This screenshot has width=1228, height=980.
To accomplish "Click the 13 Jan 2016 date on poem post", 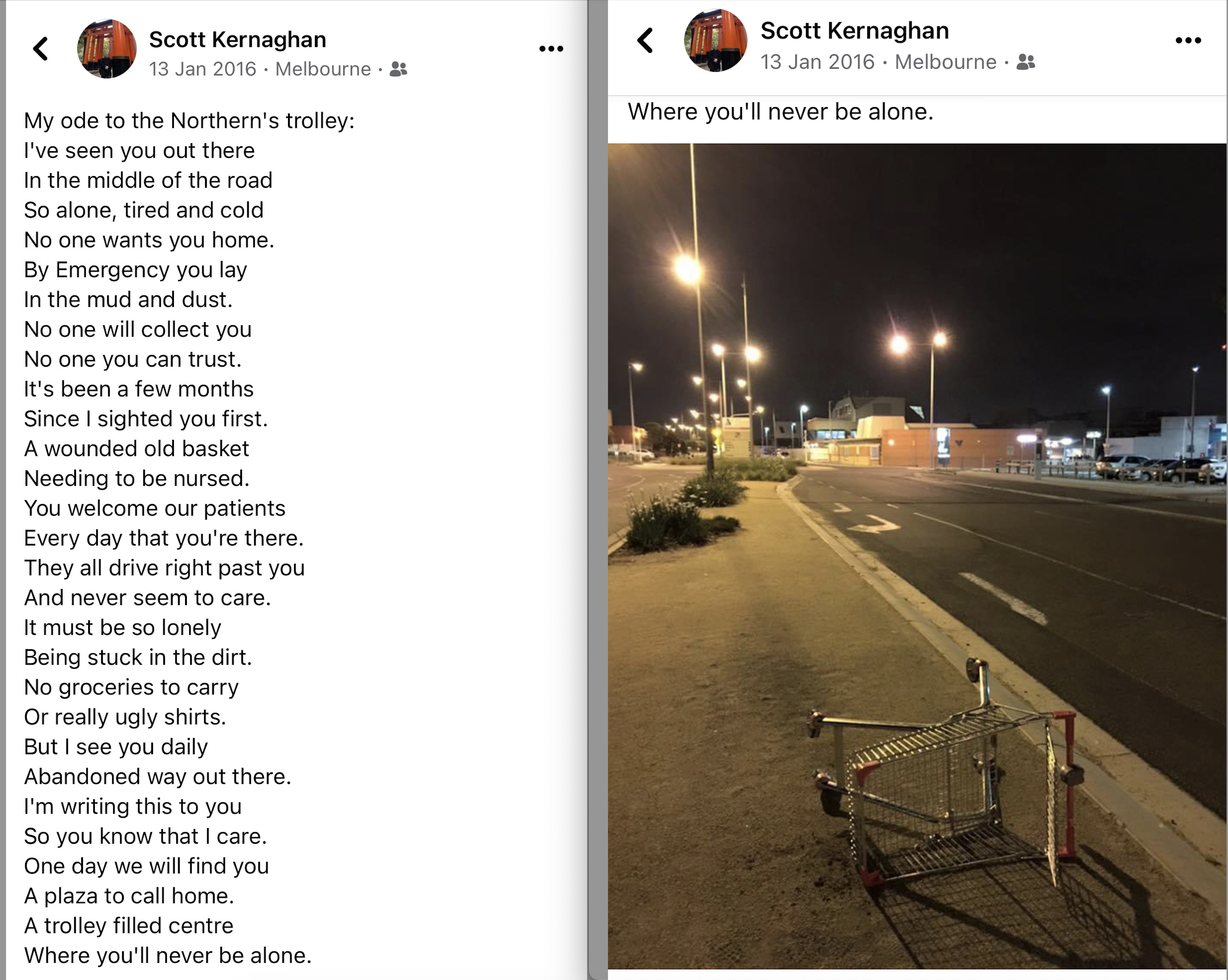I will (x=202, y=70).
